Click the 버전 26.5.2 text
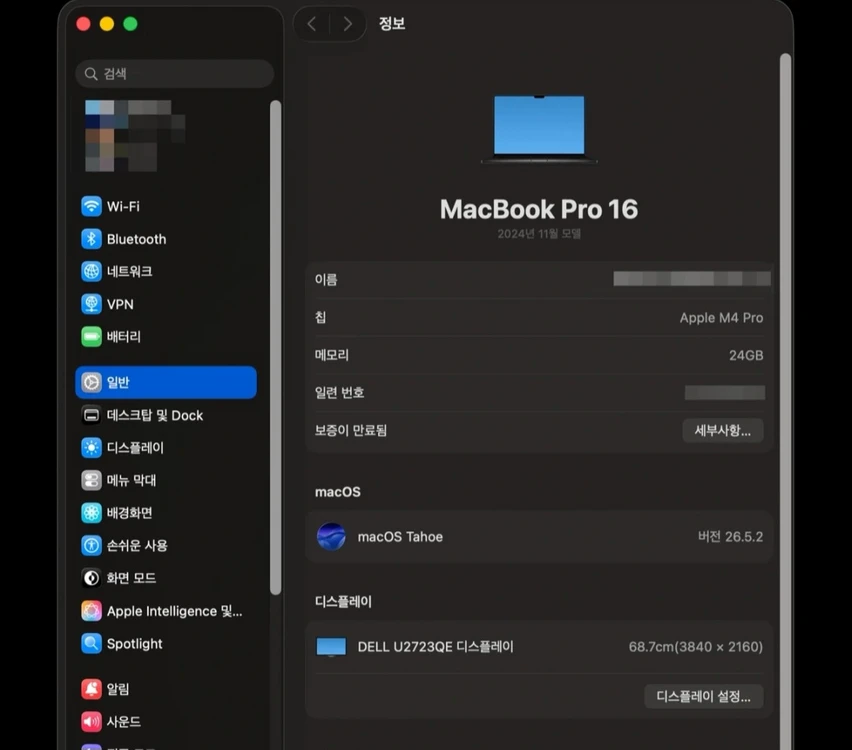 coord(730,536)
